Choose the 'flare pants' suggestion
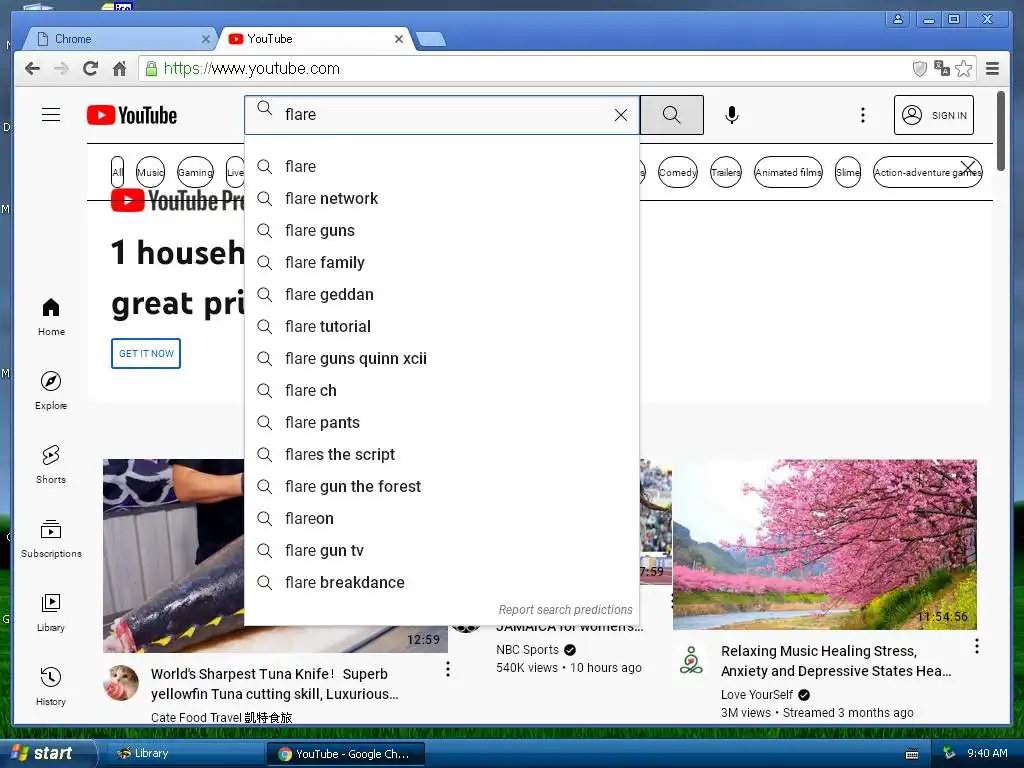1024x768 pixels. pos(441,423)
